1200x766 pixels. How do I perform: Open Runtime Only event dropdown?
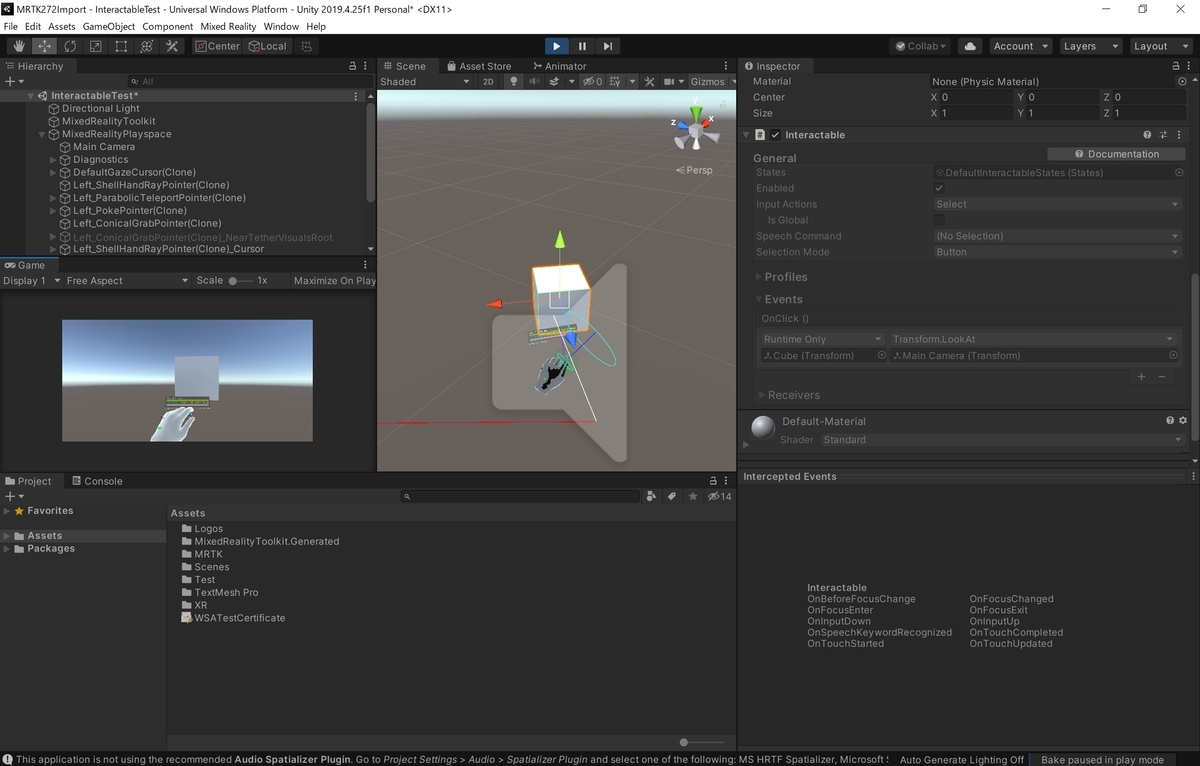(x=823, y=339)
